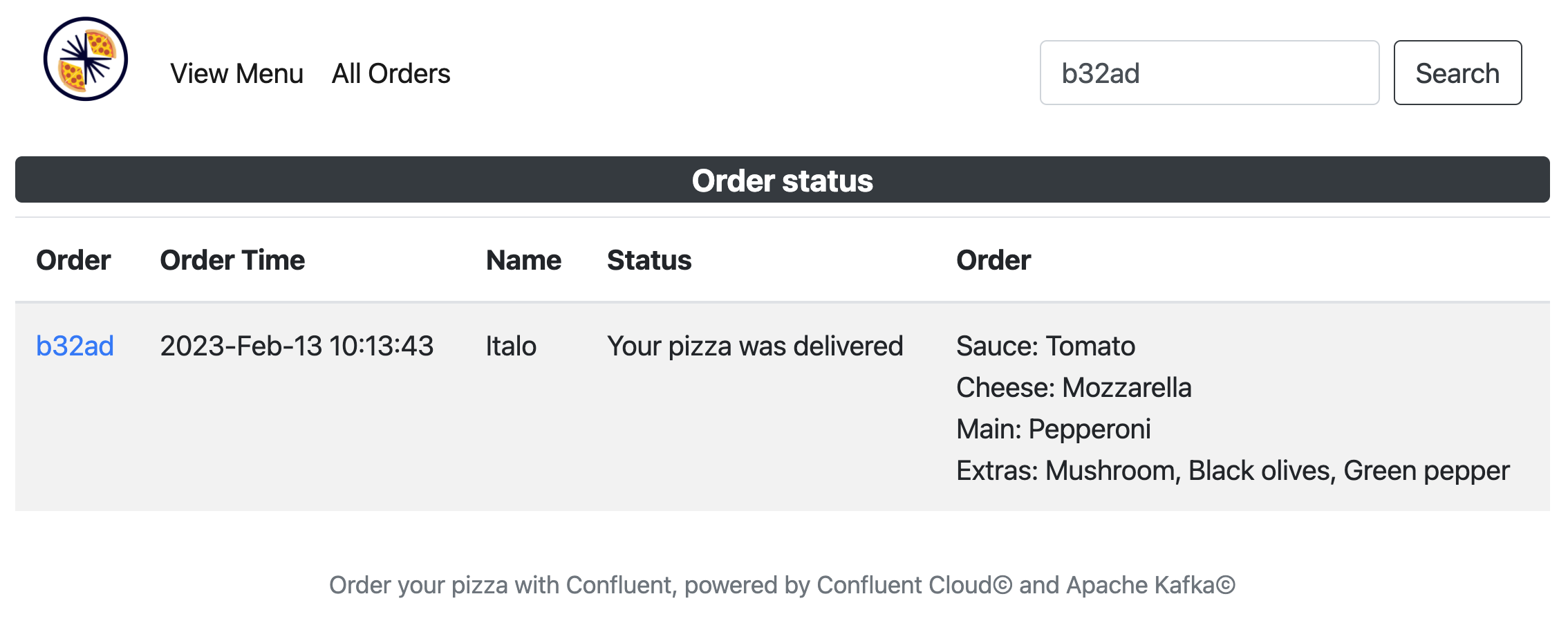The image size is (1568, 621).
Task: Click Order header above the pizza ingredients
Action: 993,260
